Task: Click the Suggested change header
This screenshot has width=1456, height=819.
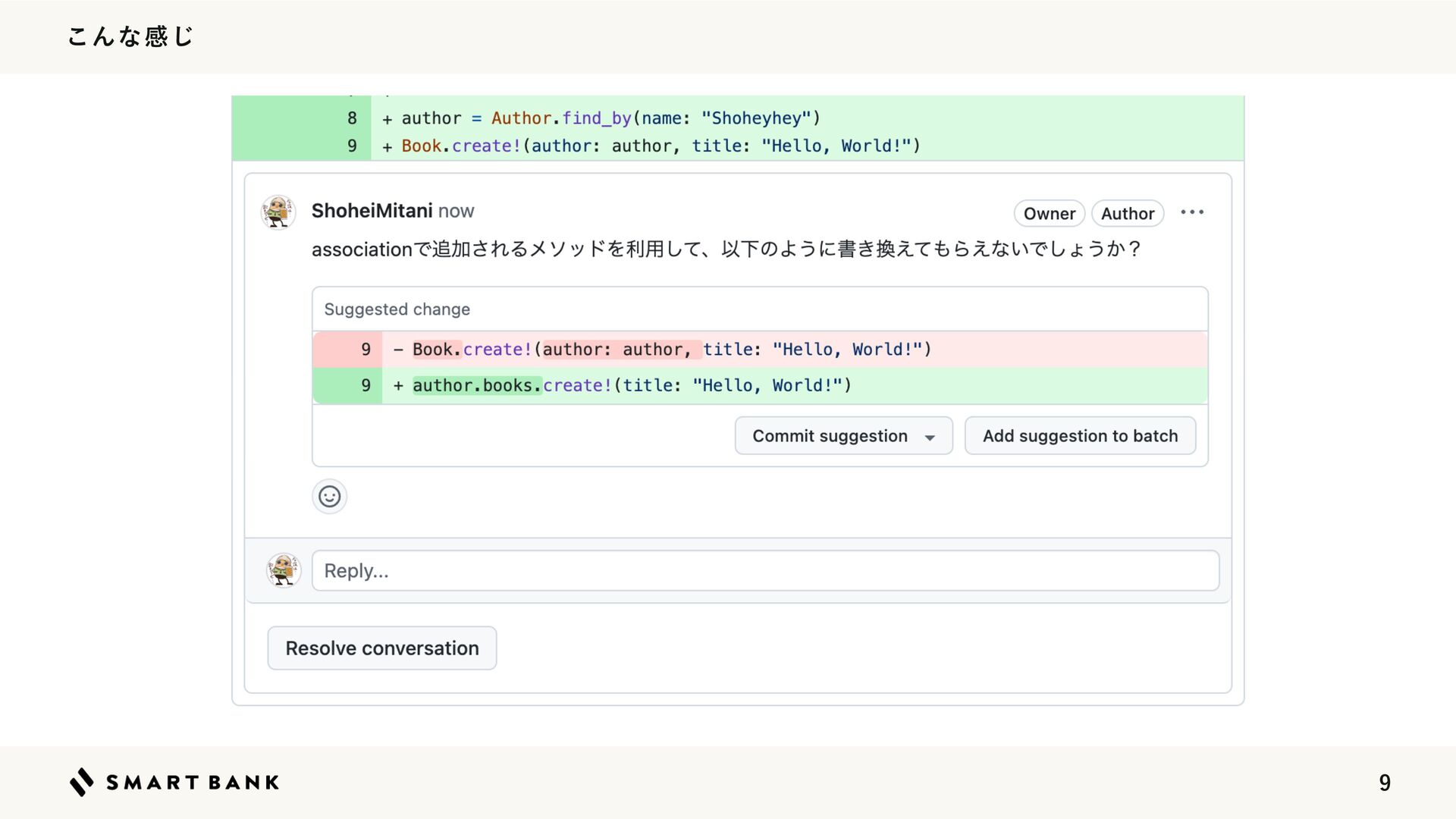Action: click(x=397, y=309)
